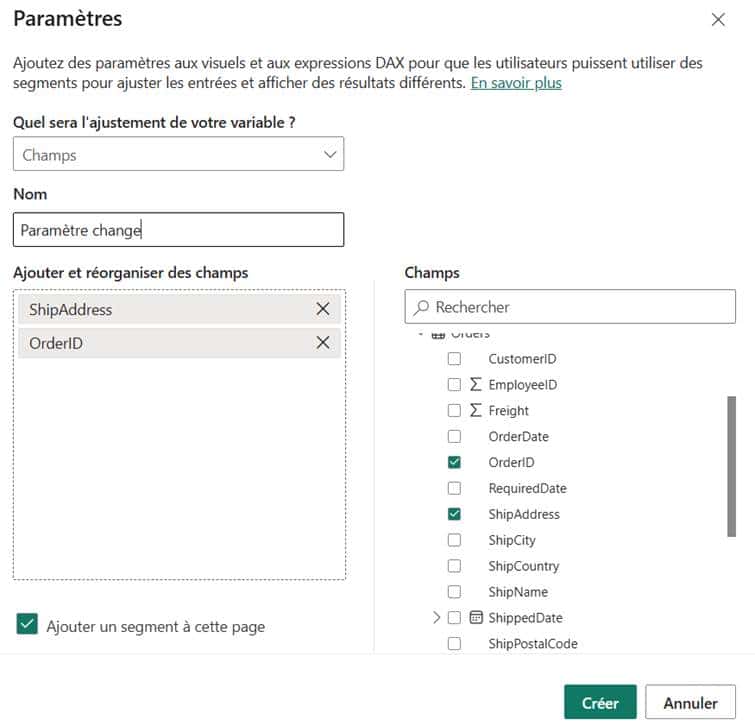Screen dimensions: 755x726
Task: Select the CustomerID checkbox
Action: pyautogui.click(x=454, y=358)
